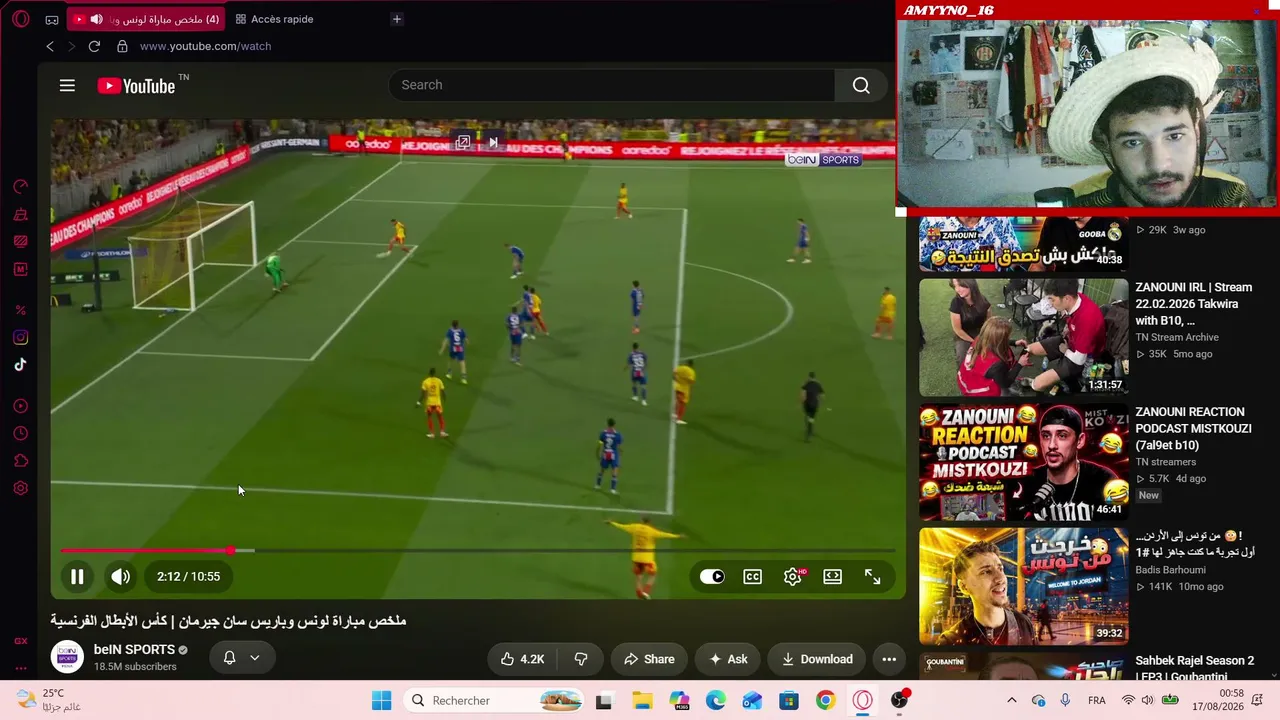View site security lock info

pos(122,46)
